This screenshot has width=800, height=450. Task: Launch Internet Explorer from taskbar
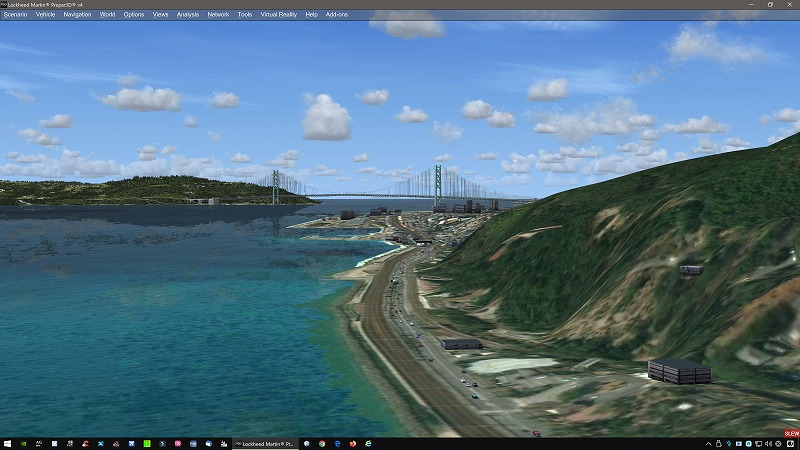click(x=368, y=444)
